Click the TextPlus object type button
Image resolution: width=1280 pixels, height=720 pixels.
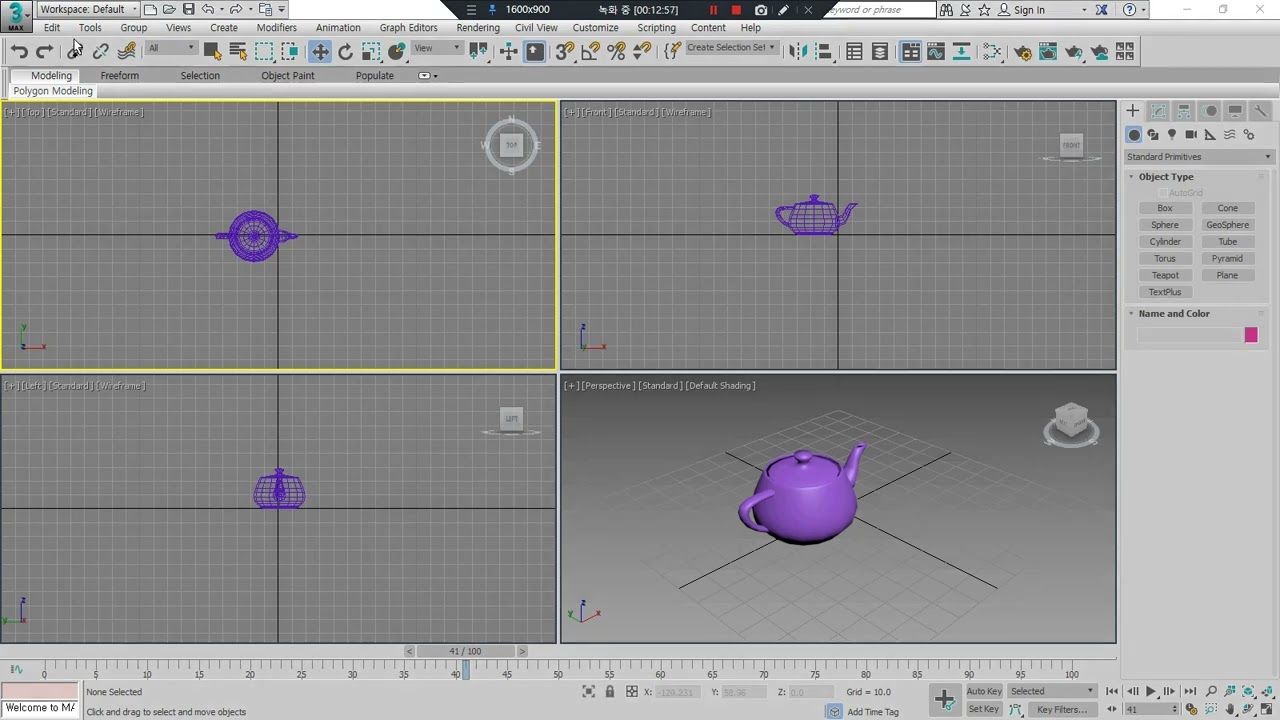[1165, 292]
